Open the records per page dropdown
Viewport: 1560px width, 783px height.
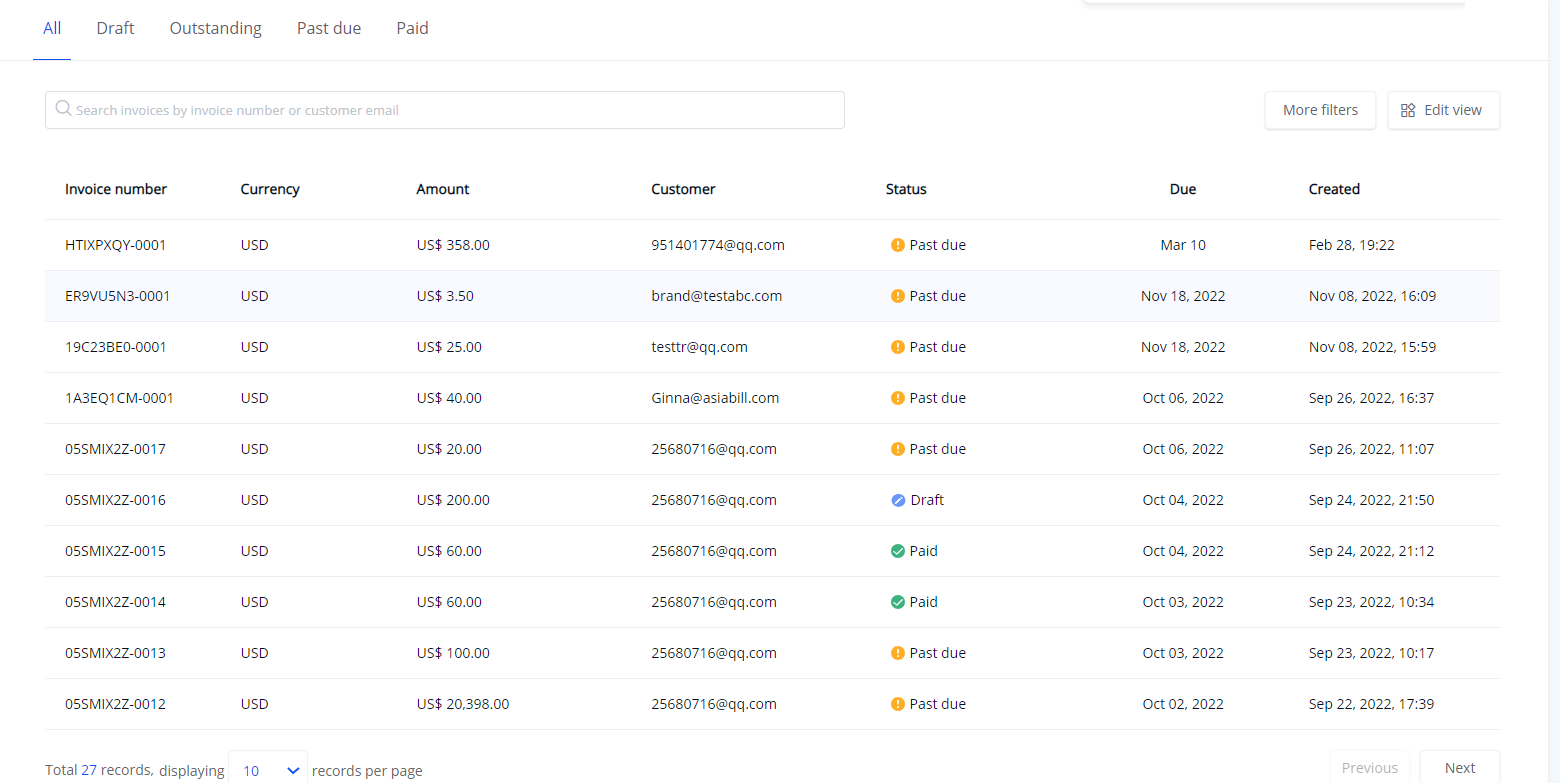(x=268, y=769)
